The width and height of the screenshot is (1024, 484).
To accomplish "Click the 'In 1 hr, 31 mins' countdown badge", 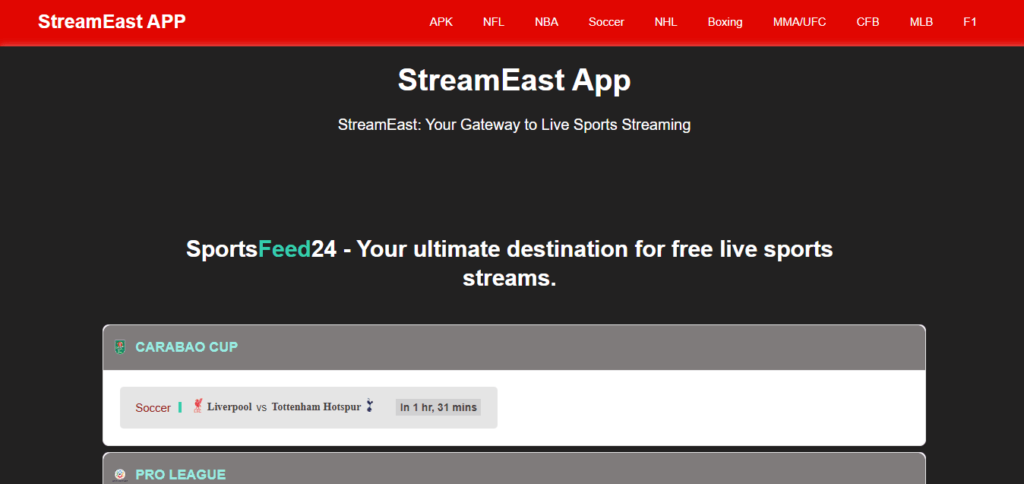I will point(438,408).
